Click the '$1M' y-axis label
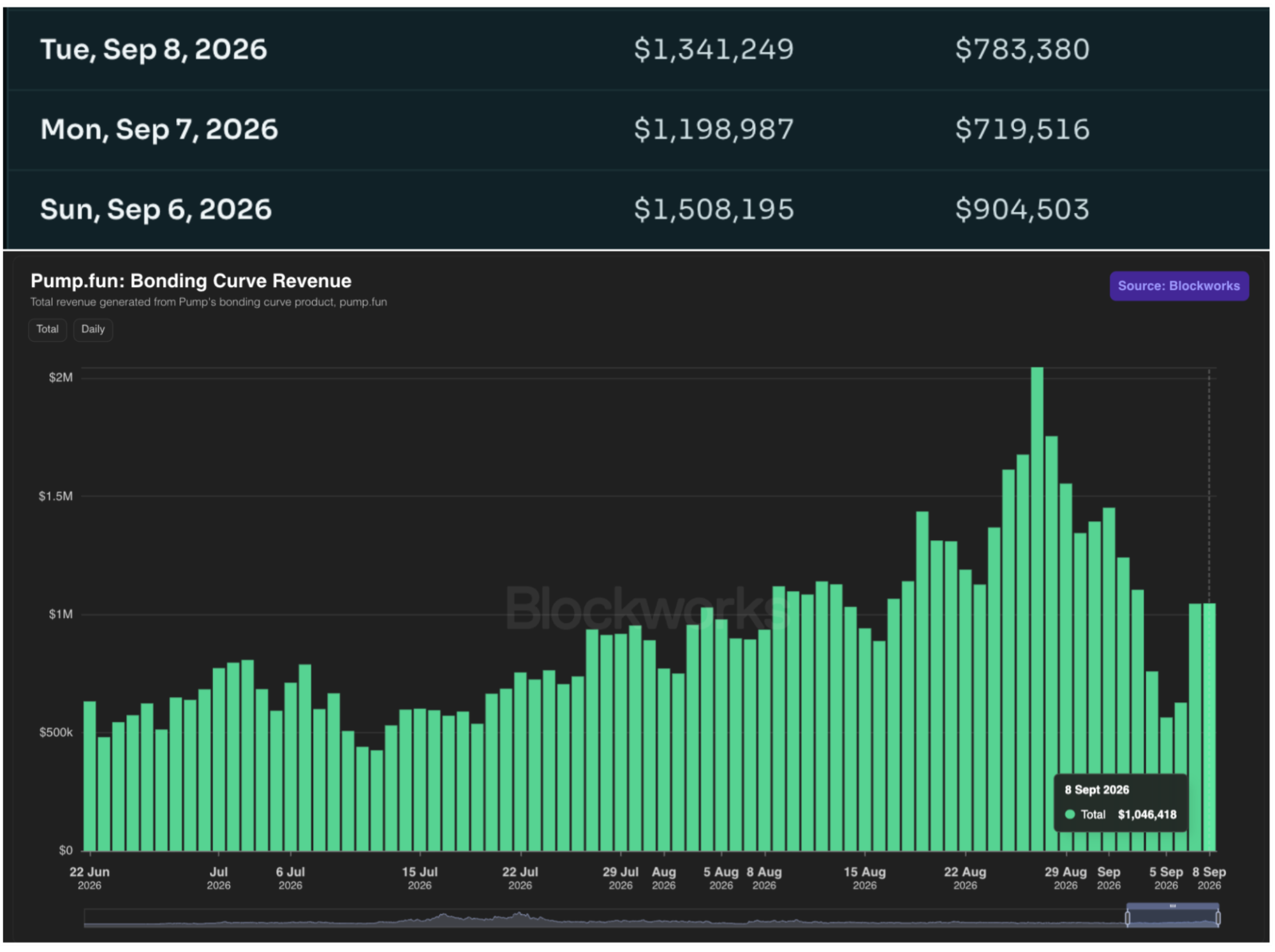The height and width of the screenshot is (952, 1275). tap(61, 614)
